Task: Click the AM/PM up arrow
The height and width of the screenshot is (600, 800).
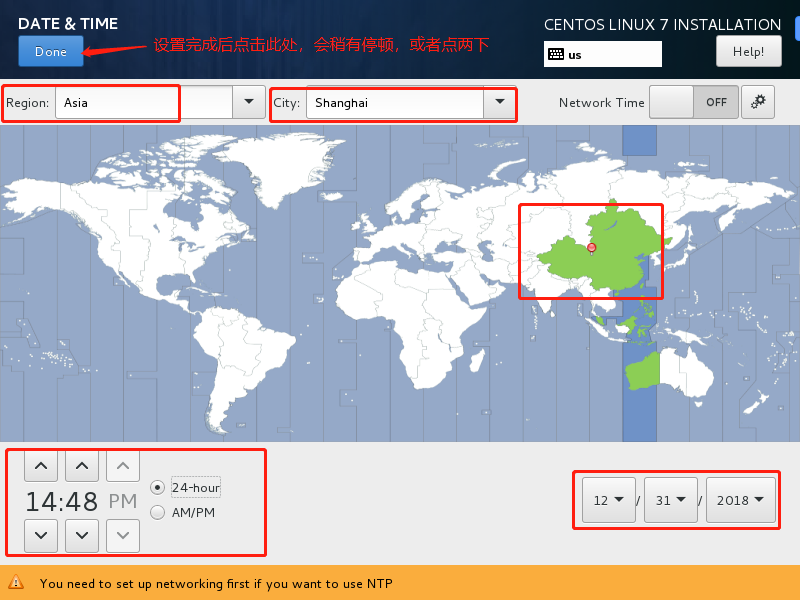Action: 123,465
